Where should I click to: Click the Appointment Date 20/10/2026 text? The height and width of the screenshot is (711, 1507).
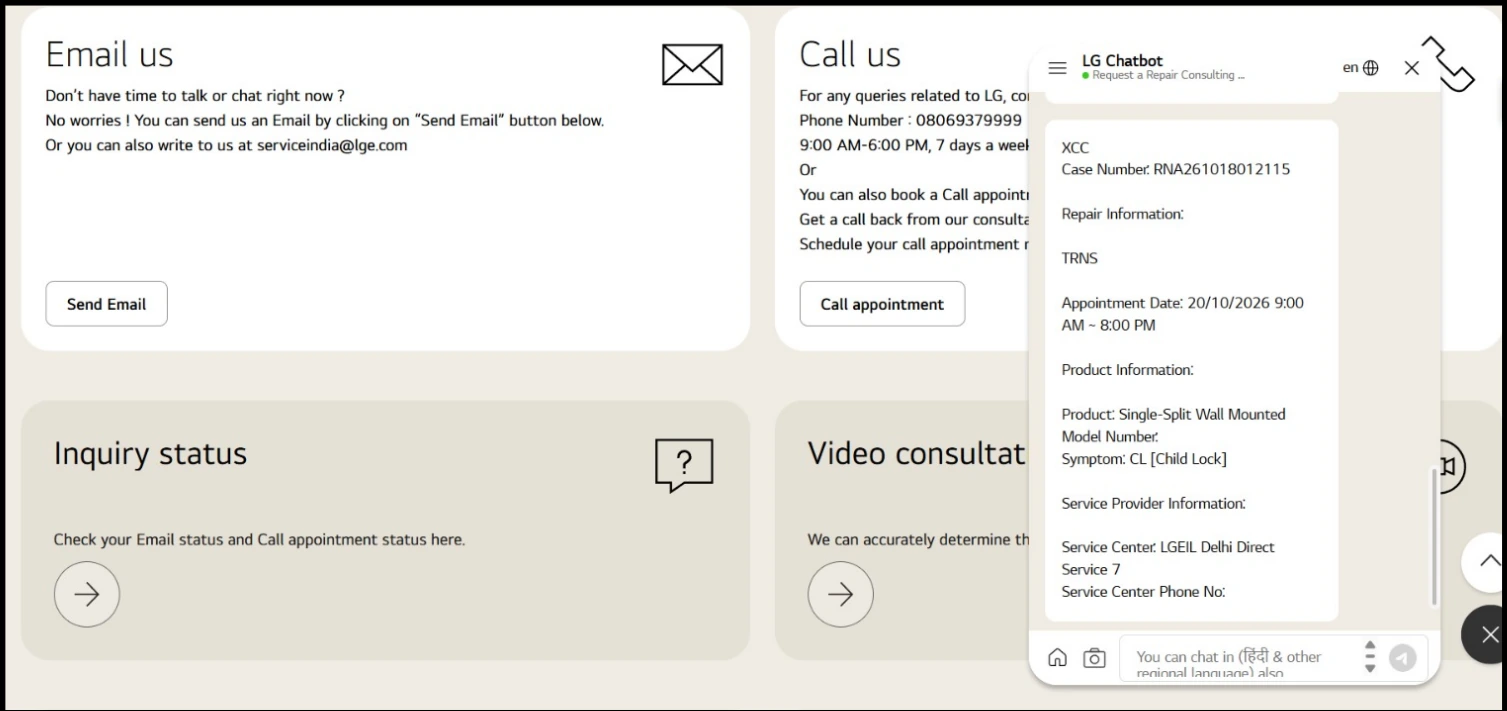(x=1182, y=314)
